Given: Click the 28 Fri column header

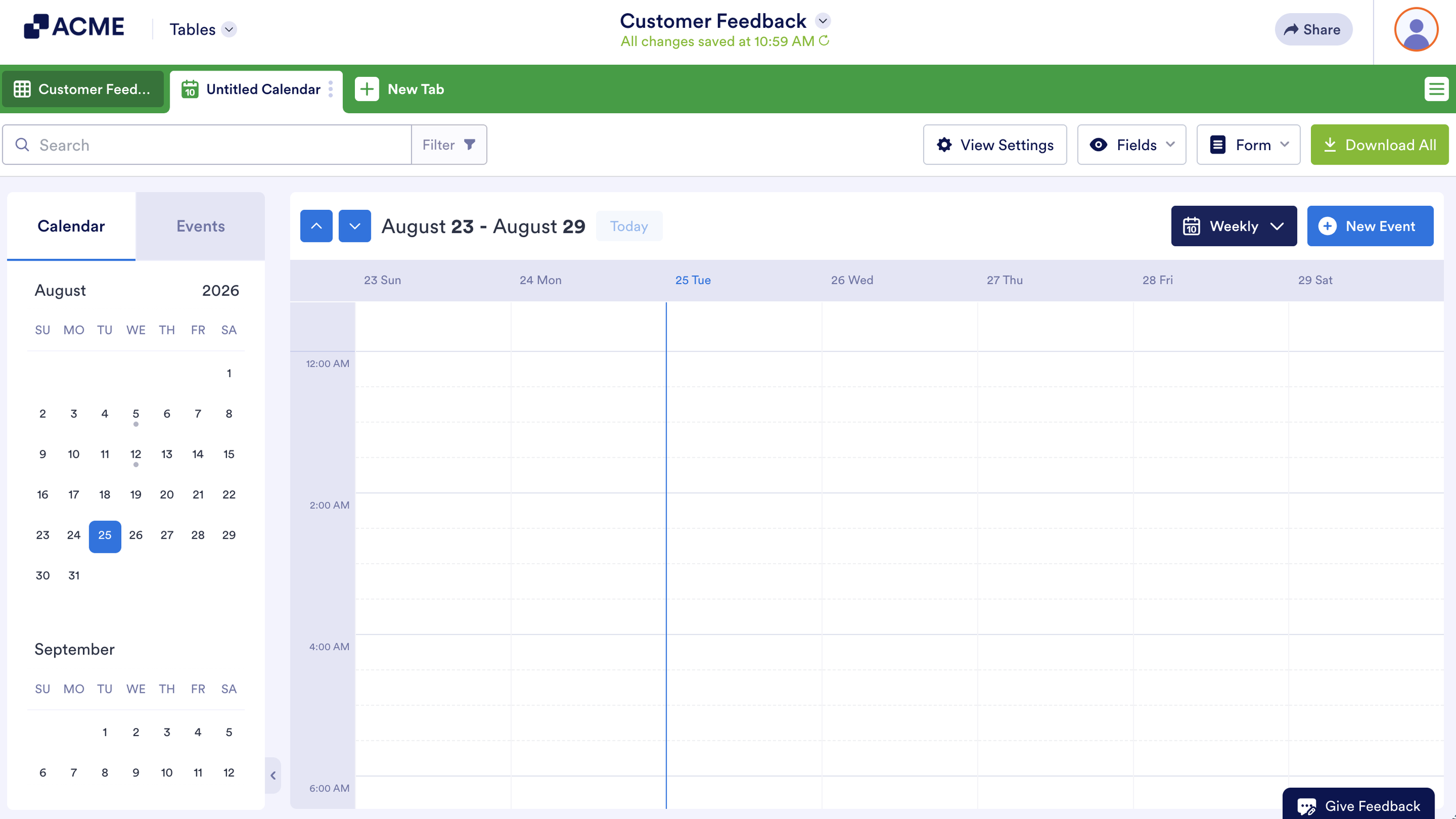Looking at the screenshot, I should [1157, 280].
